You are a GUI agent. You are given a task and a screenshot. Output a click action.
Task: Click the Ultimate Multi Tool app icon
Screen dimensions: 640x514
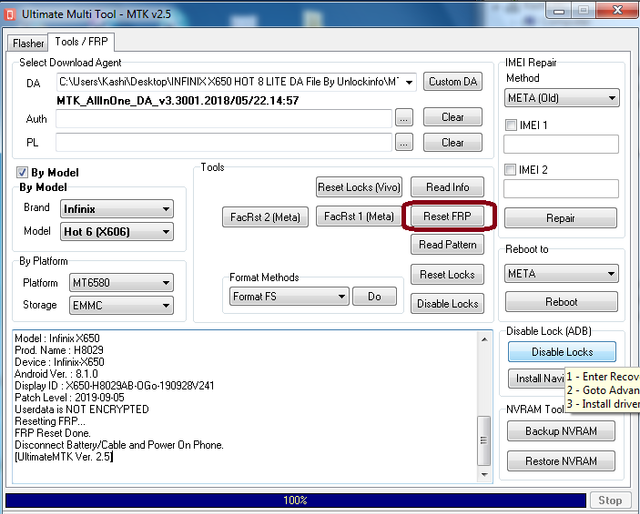(x=9, y=15)
